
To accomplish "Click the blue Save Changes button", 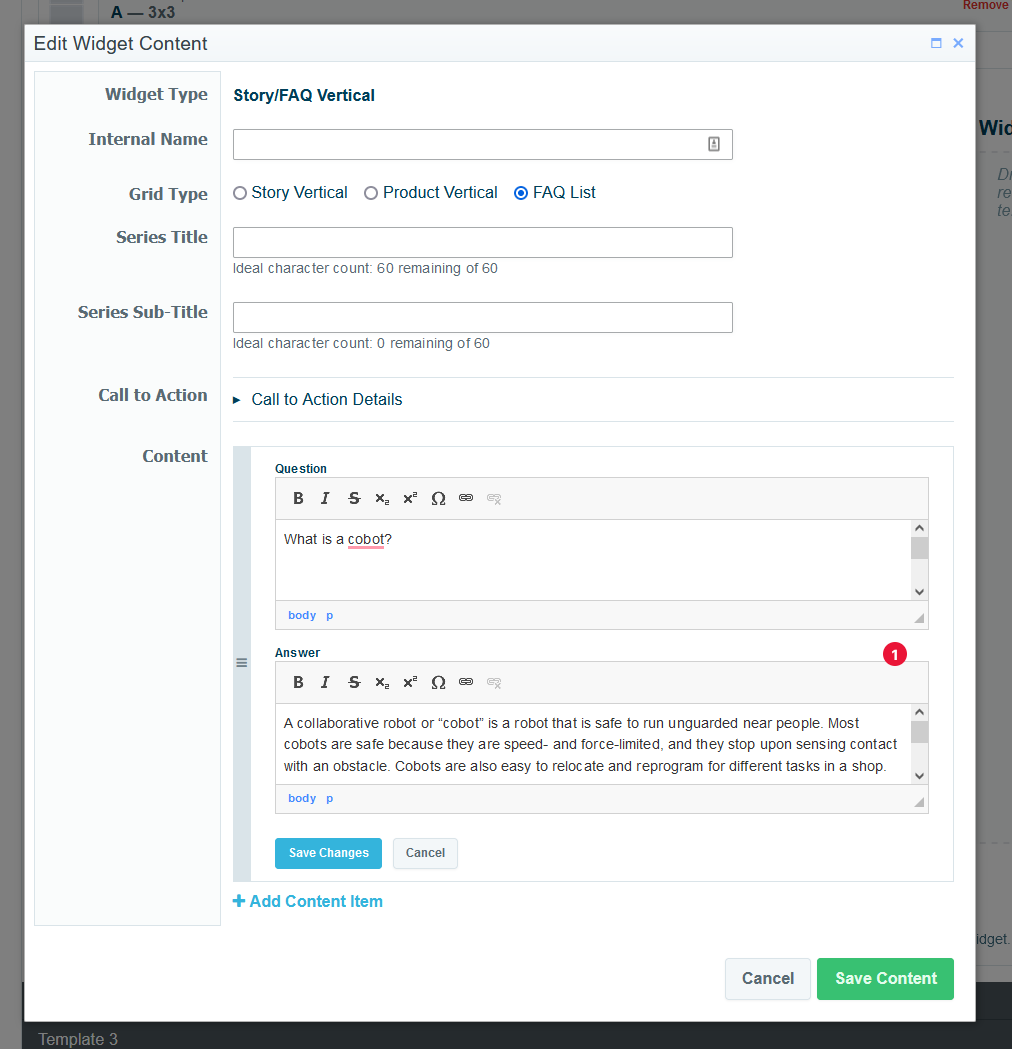I will click(328, 853).
